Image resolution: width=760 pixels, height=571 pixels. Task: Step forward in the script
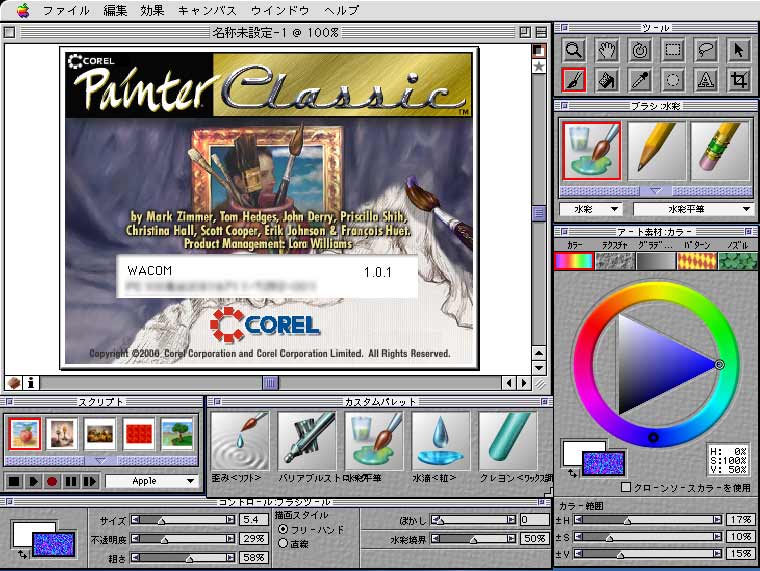click(90, 481)
